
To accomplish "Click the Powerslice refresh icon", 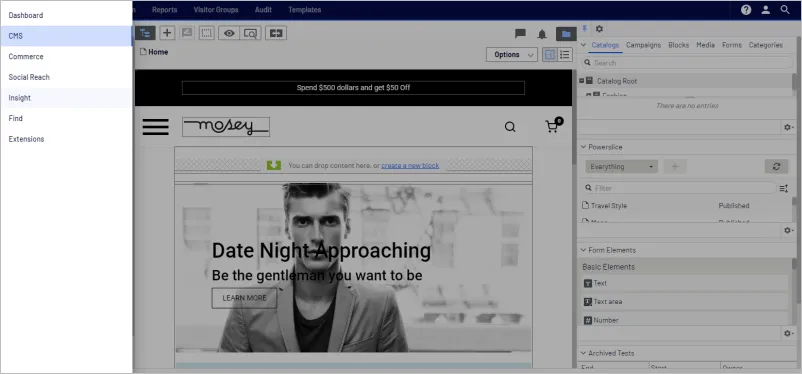I will point(776,166).
